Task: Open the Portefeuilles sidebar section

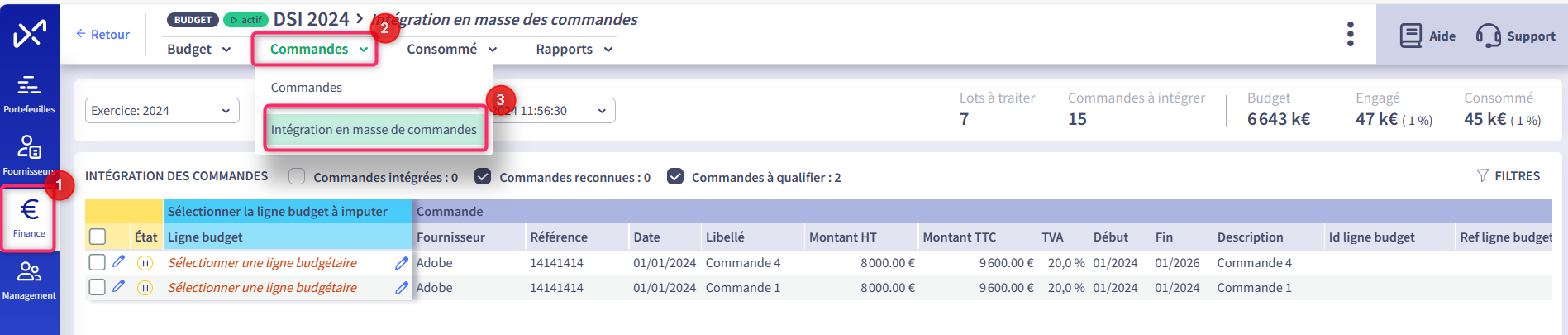Action: 29,94
